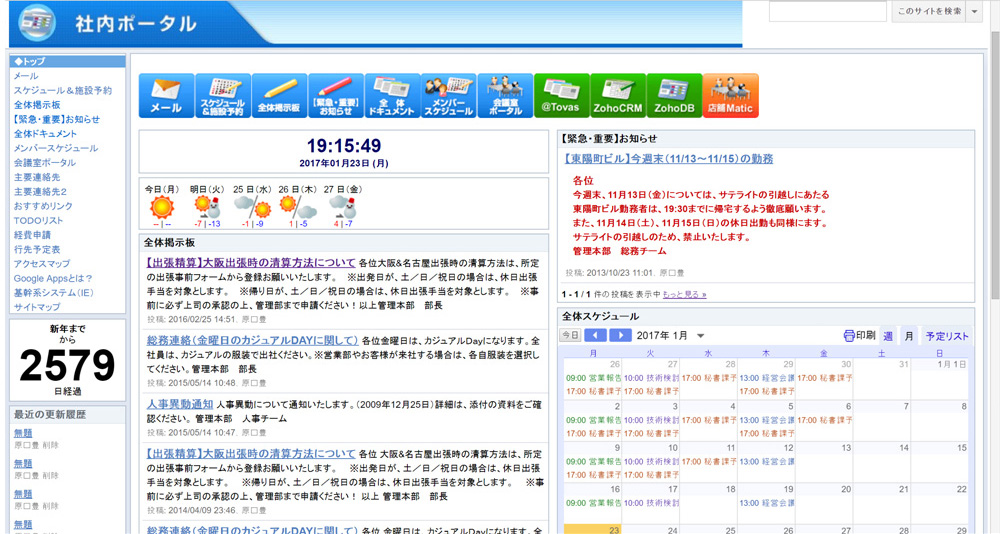Viewport: 1000px width, 534px height.
Task: Open 13:00 経営会議 event on the 19th
Action: [767, 503]
